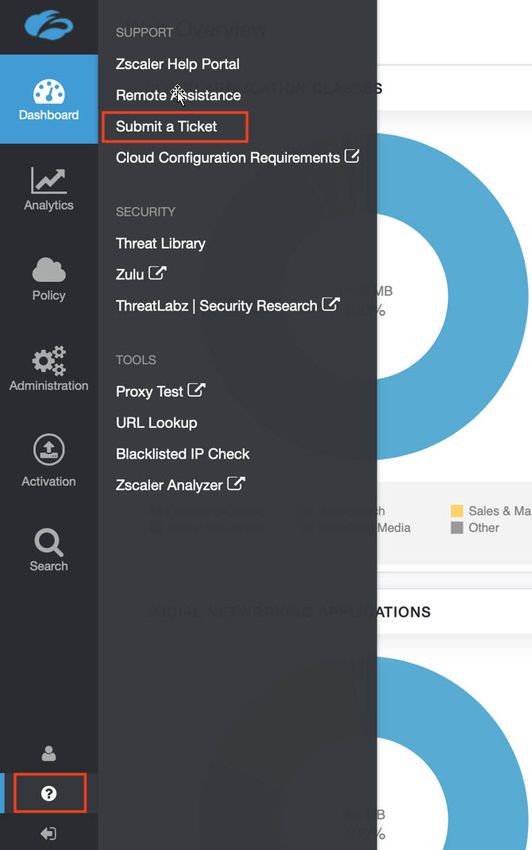Click the Activation upload icon
Screen dimensions: 532x850
coord(49,450)
